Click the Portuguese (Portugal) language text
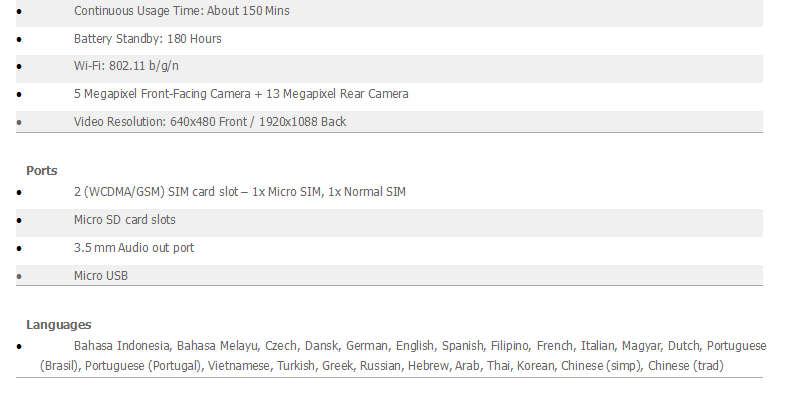Viewport: 791px width, 393px height. click(x=143, y=366)
